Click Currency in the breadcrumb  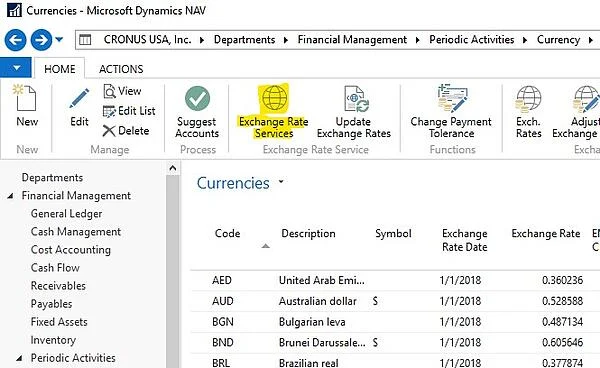[559, 40]
